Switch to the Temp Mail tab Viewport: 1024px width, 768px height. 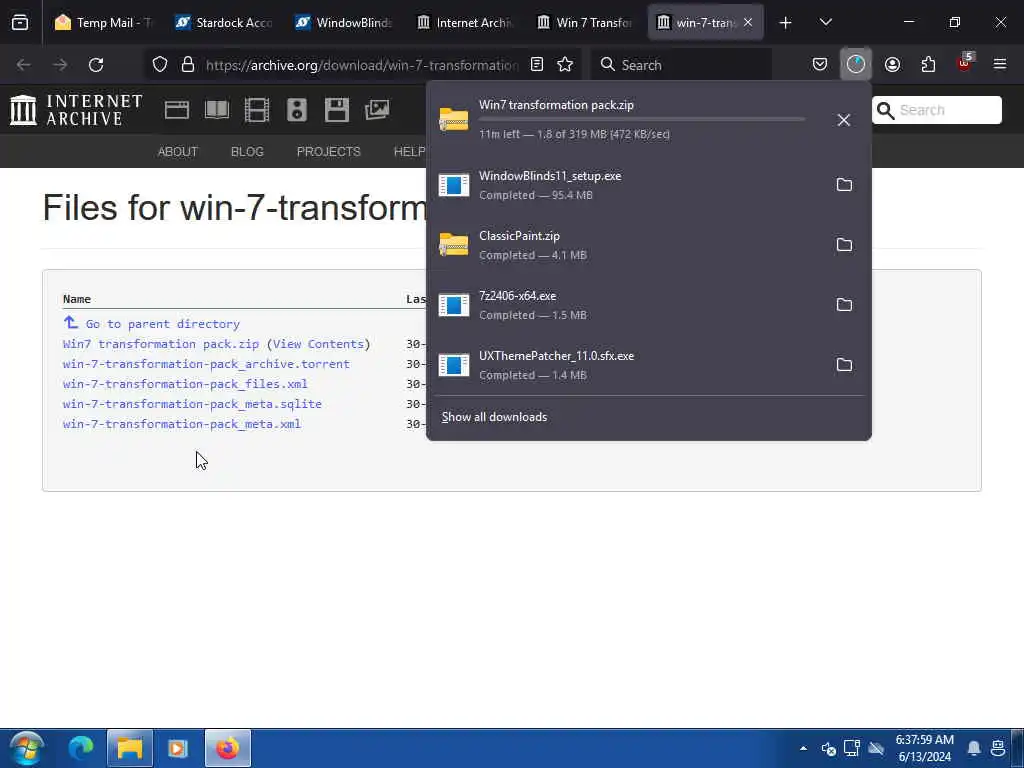(x=104, y=23)
